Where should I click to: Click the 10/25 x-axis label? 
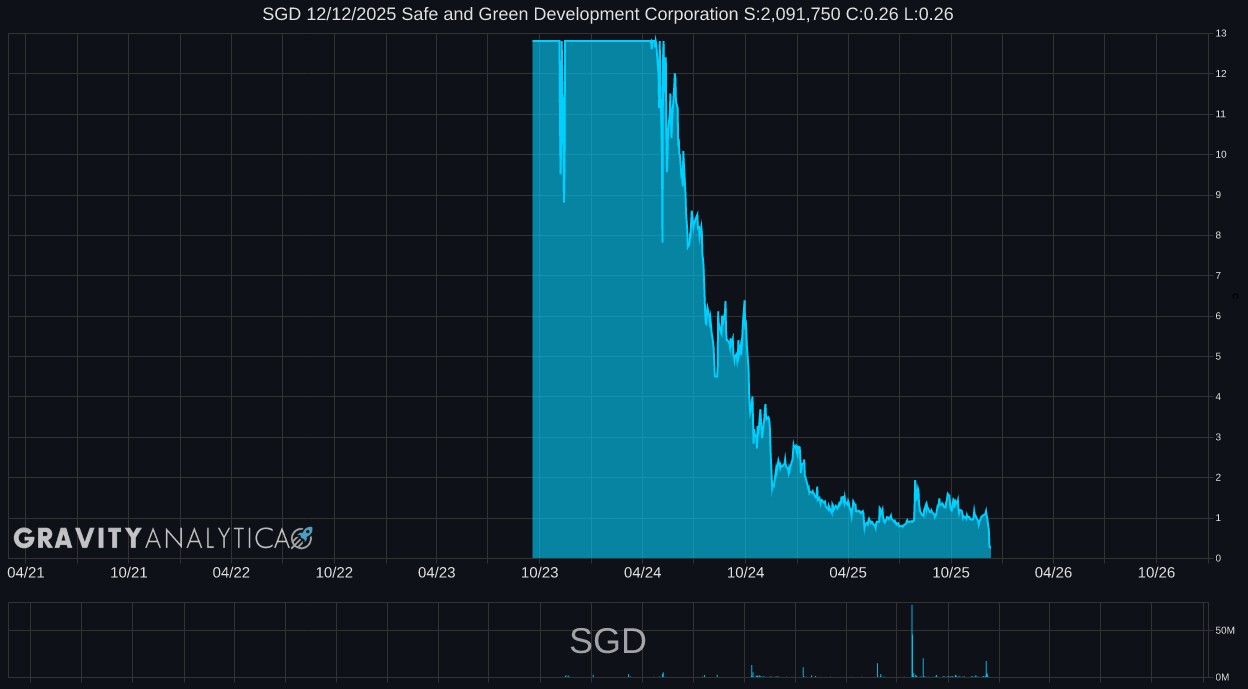[x=951, y=573]
